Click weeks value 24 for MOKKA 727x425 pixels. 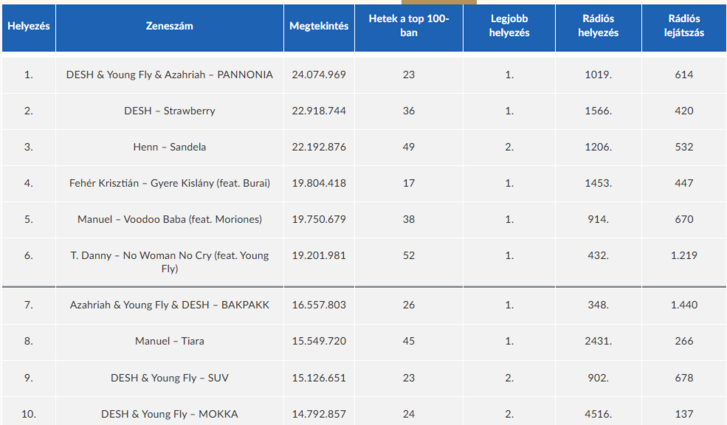tap(408, 414)
